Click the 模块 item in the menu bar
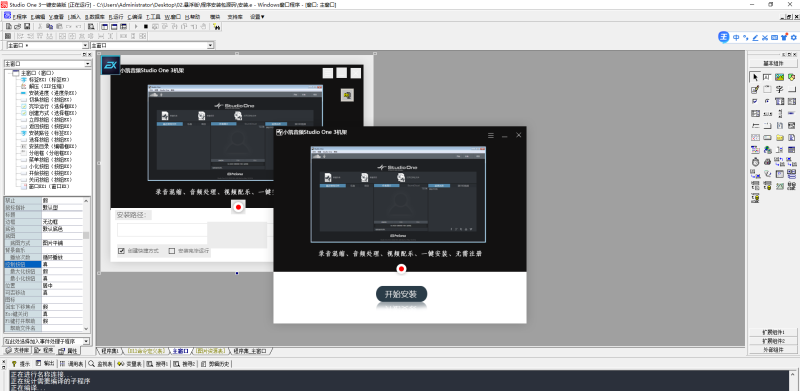The image size is (800, 391). click(x=215, y=17)
